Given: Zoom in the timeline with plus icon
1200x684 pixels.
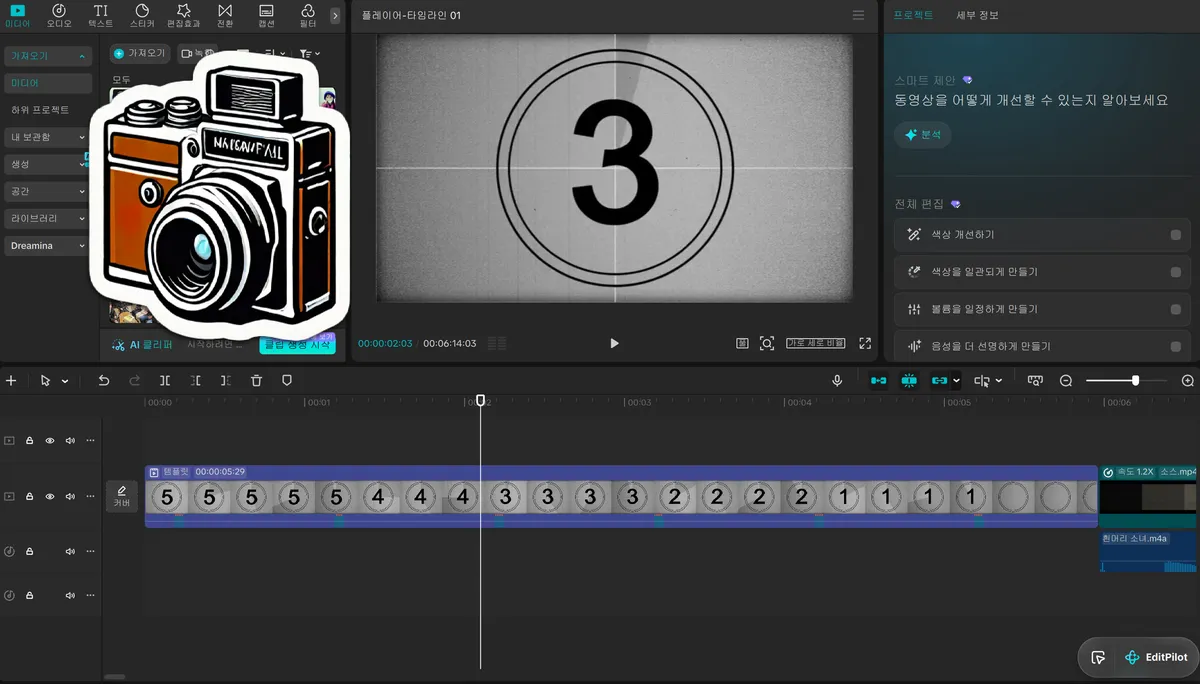Looking at the screenshot, I should click(x=1188, y=381).
